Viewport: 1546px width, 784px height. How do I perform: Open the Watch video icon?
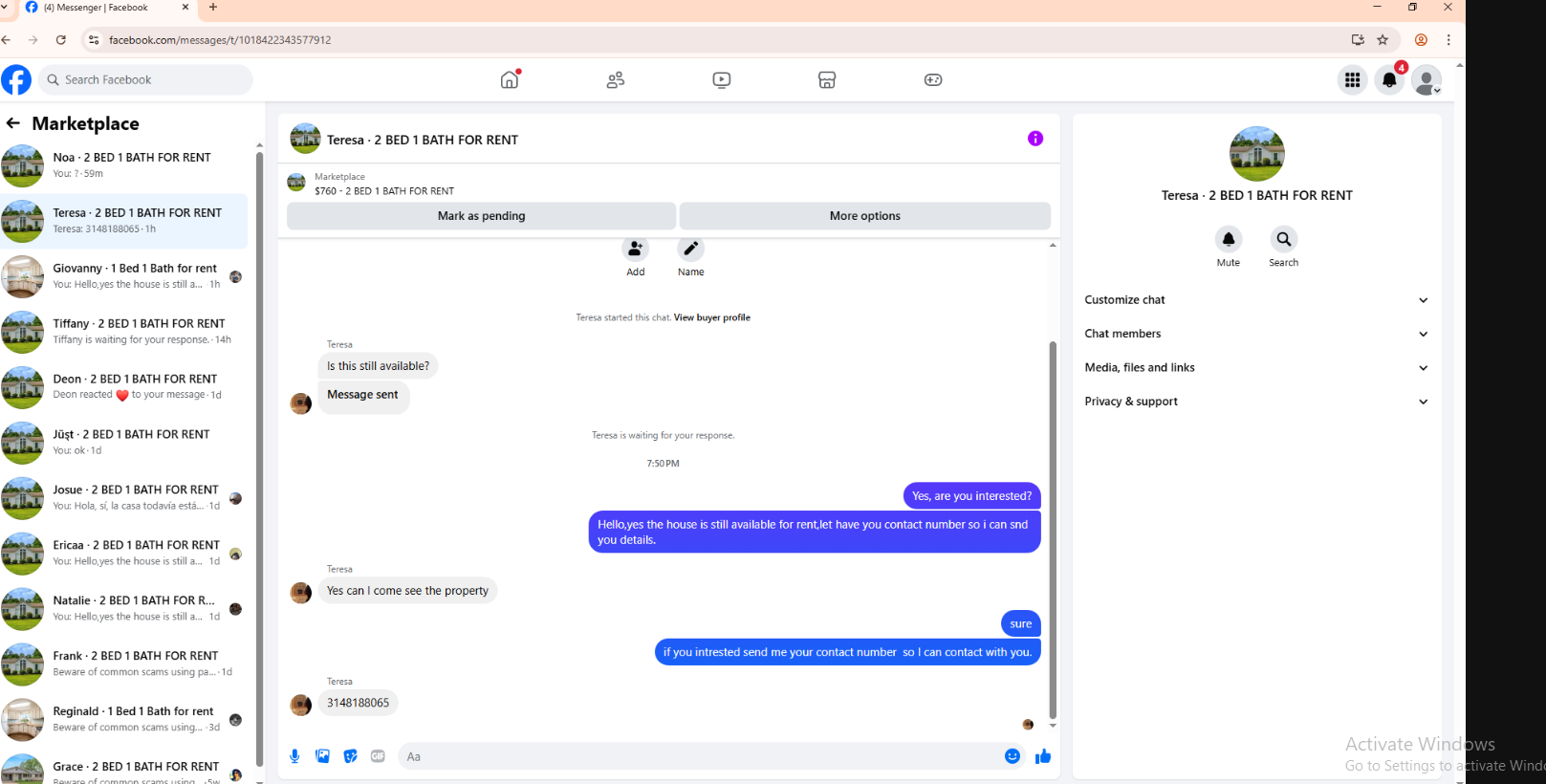tap(722, 79)
